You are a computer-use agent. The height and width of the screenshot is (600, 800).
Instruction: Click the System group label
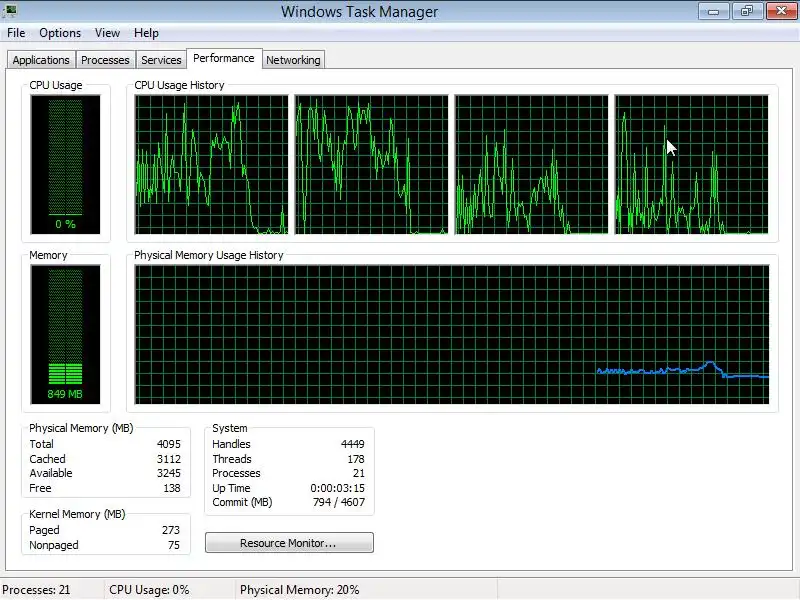230,429
